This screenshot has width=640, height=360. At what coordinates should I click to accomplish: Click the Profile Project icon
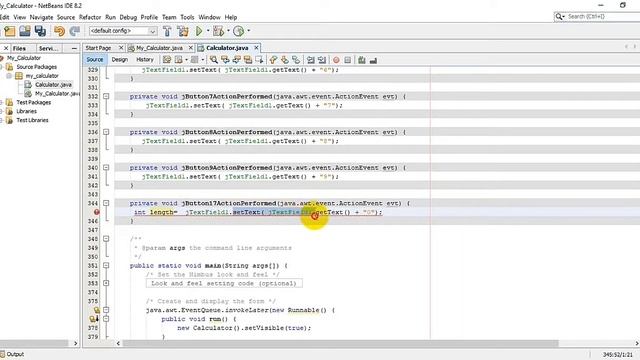click(x=239, y=31)
